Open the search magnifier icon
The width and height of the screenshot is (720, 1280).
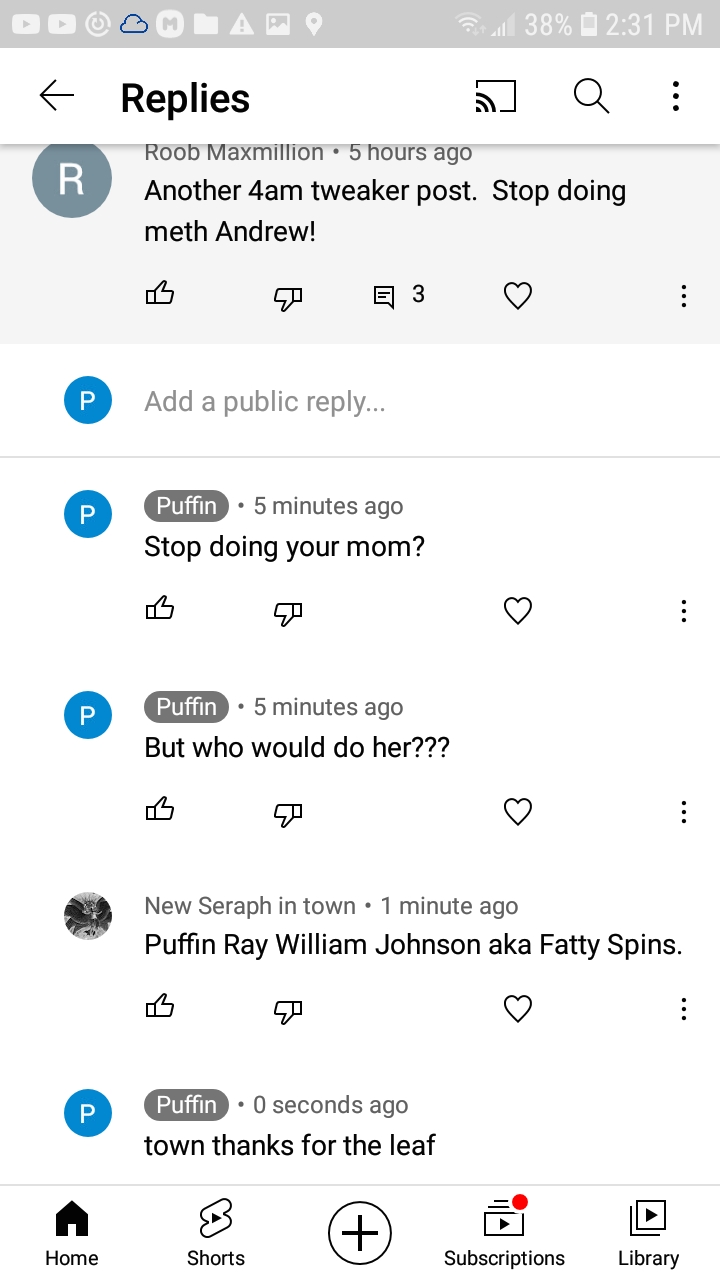[x=591, y=96]
